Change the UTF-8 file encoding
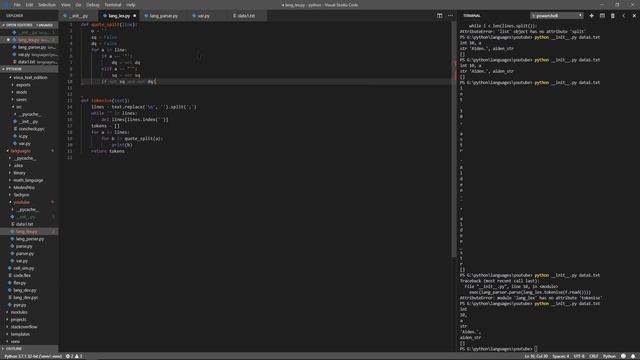This screenshot has width=640, height=360. tap(579, 356)
